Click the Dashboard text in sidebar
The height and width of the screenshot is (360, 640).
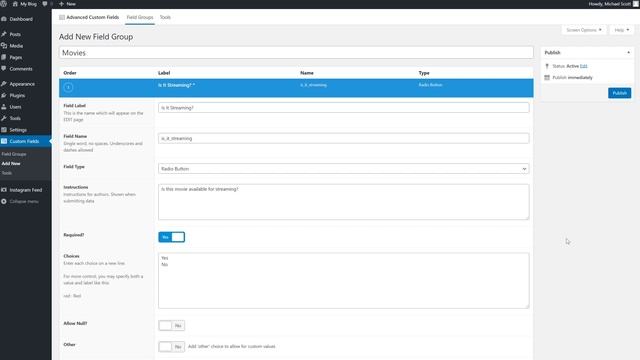21,19
